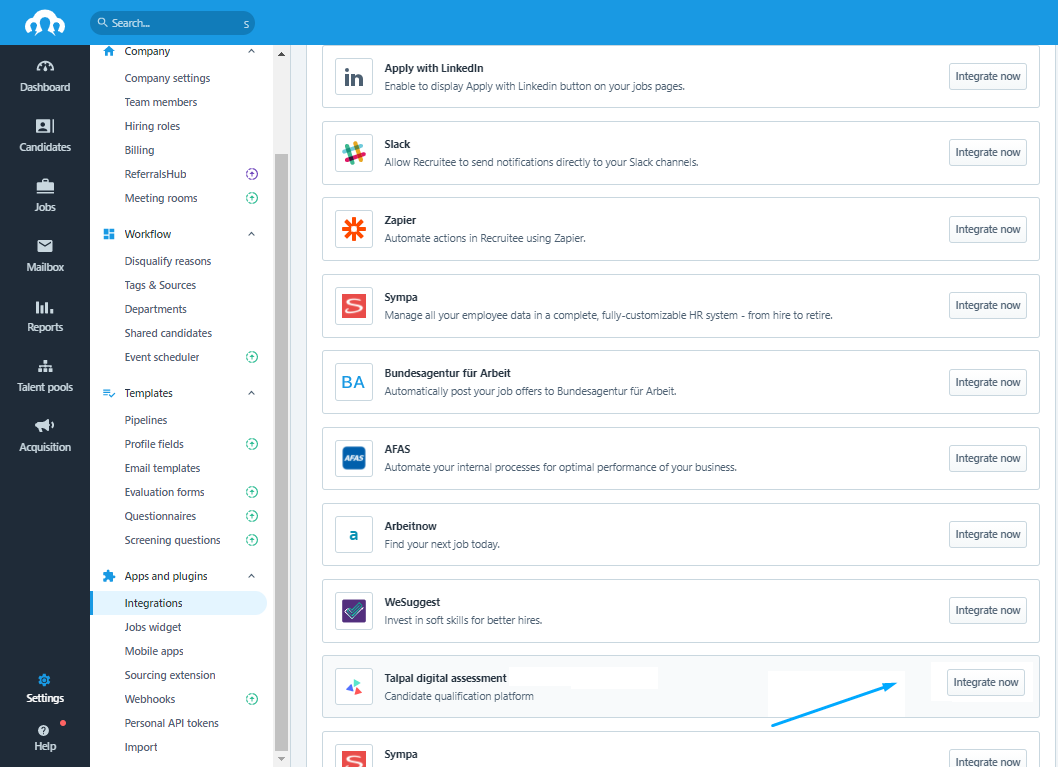1058x771 pixels.
Task: Open Pipelines templates
Action: [x=146, y=420]
